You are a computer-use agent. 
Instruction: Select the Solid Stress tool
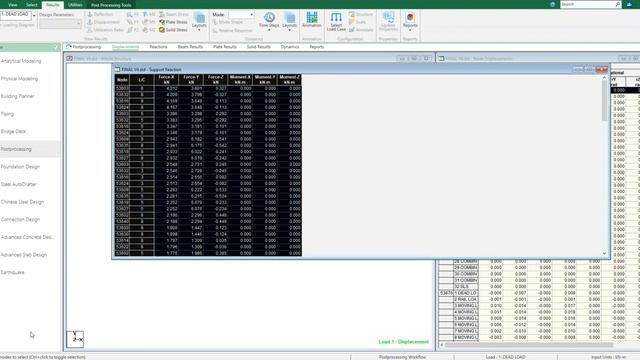tap(173, 30)
